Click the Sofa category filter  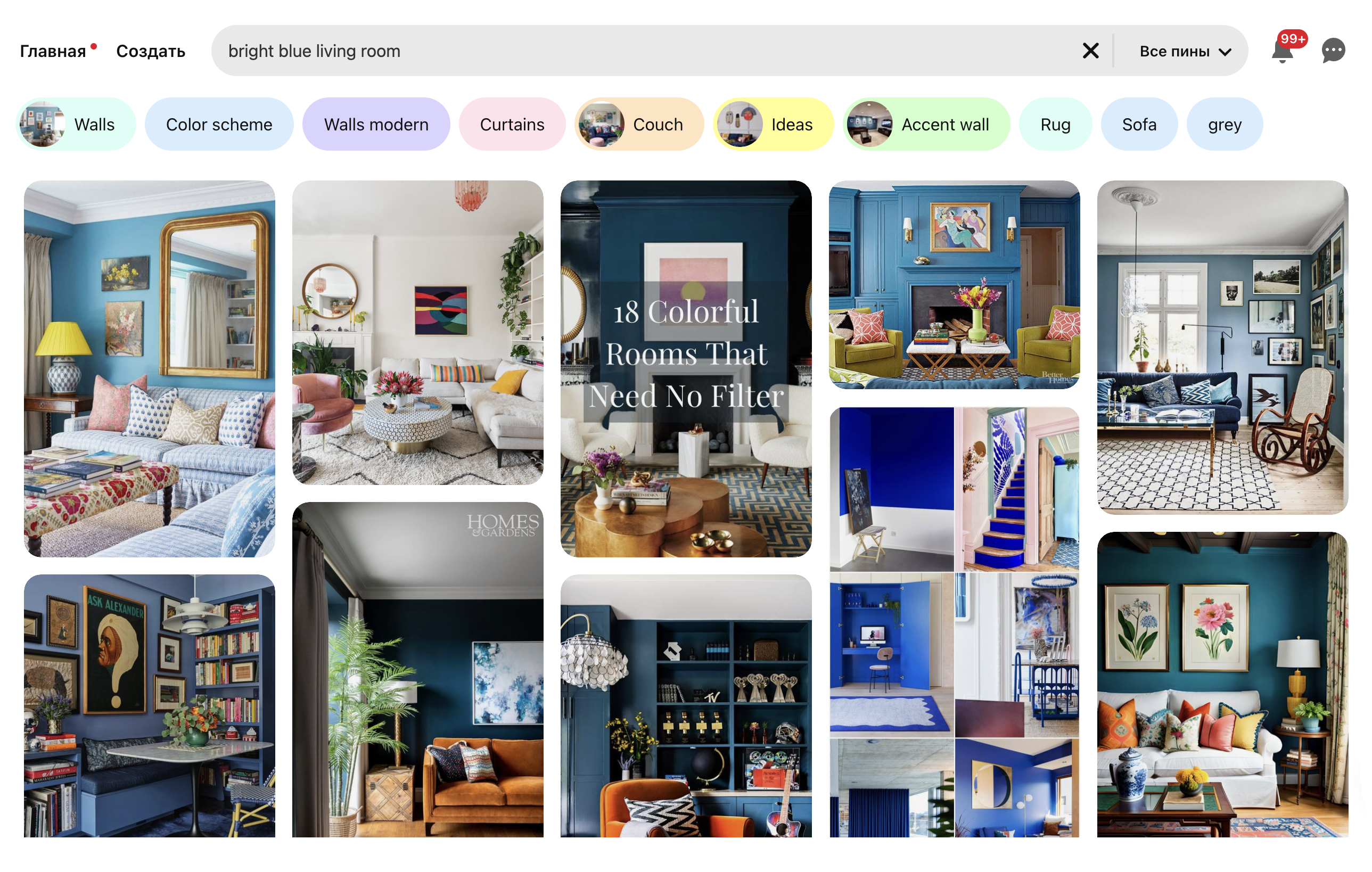point(1139,123)
